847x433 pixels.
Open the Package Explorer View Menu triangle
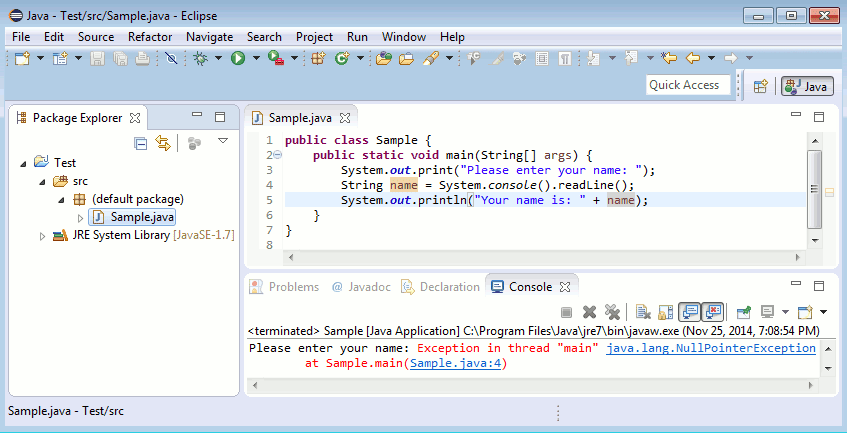point(223,141)
